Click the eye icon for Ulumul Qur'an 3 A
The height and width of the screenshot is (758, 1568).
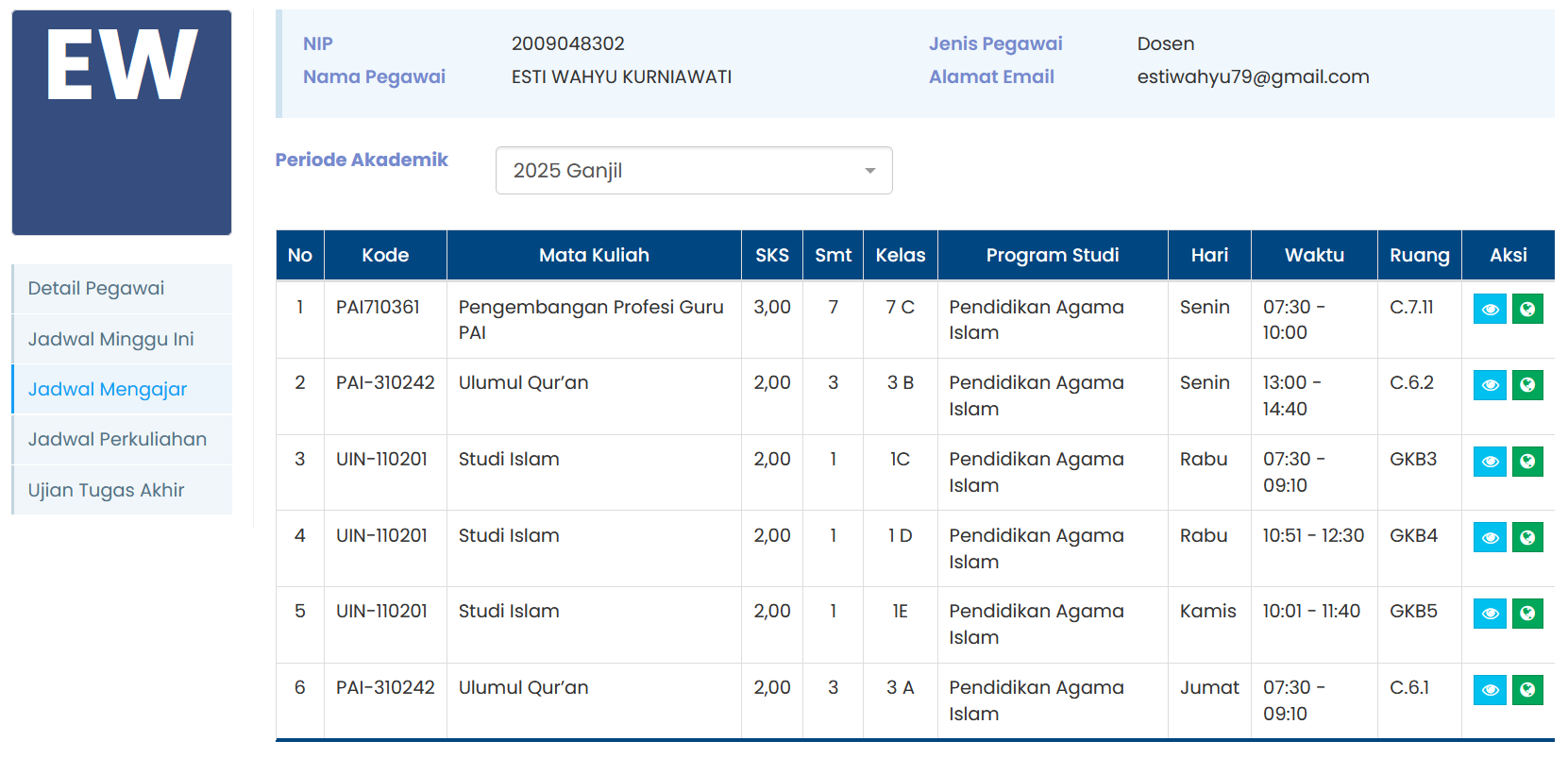point(1490,690)
